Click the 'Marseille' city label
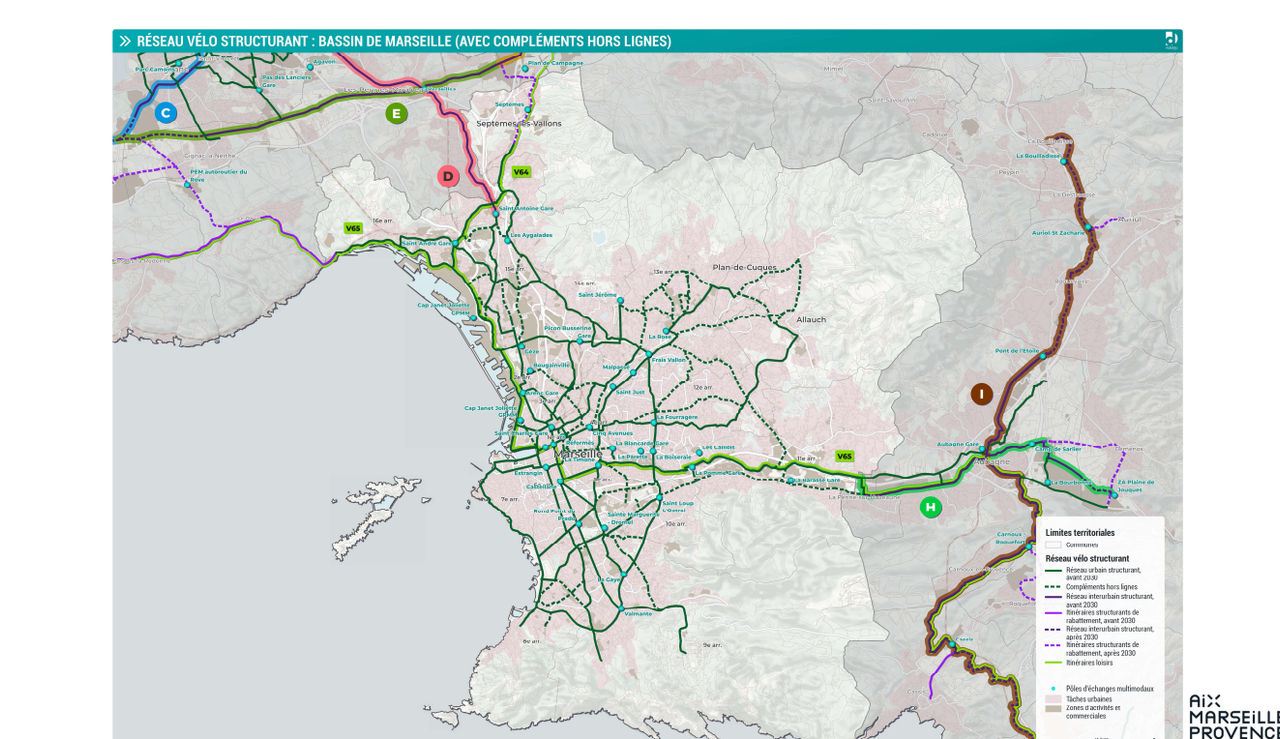The height and width of the screenshot is (739, 1280). pyautogui.click(x=578, y=453)
